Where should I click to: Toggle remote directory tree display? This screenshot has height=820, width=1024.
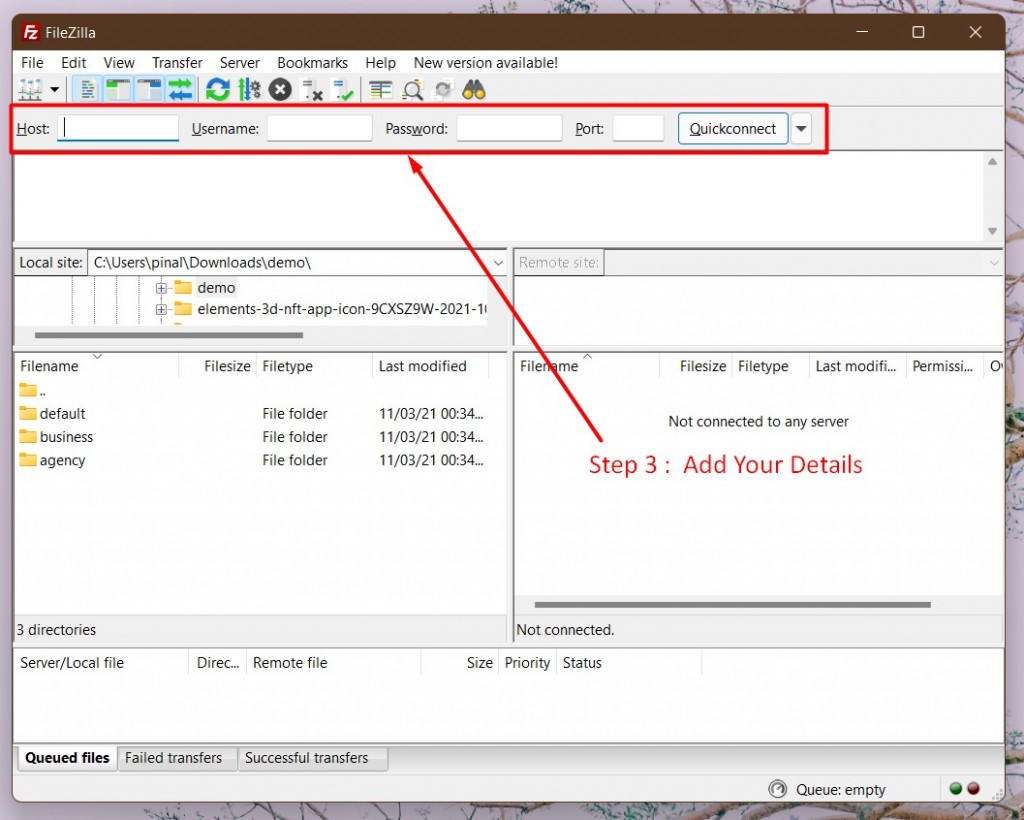[150, 89]
